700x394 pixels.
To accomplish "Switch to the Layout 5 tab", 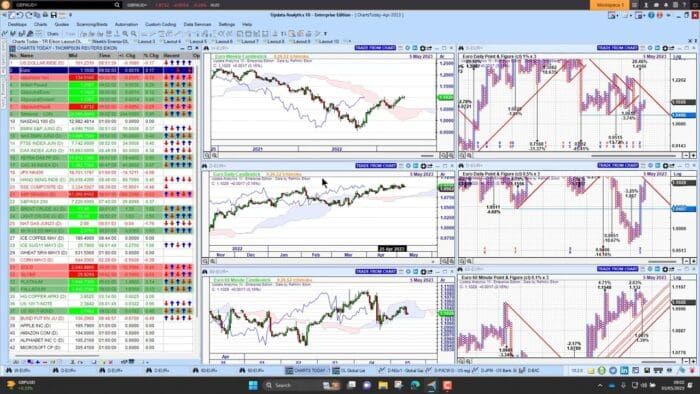I will [x=199, y=41].
